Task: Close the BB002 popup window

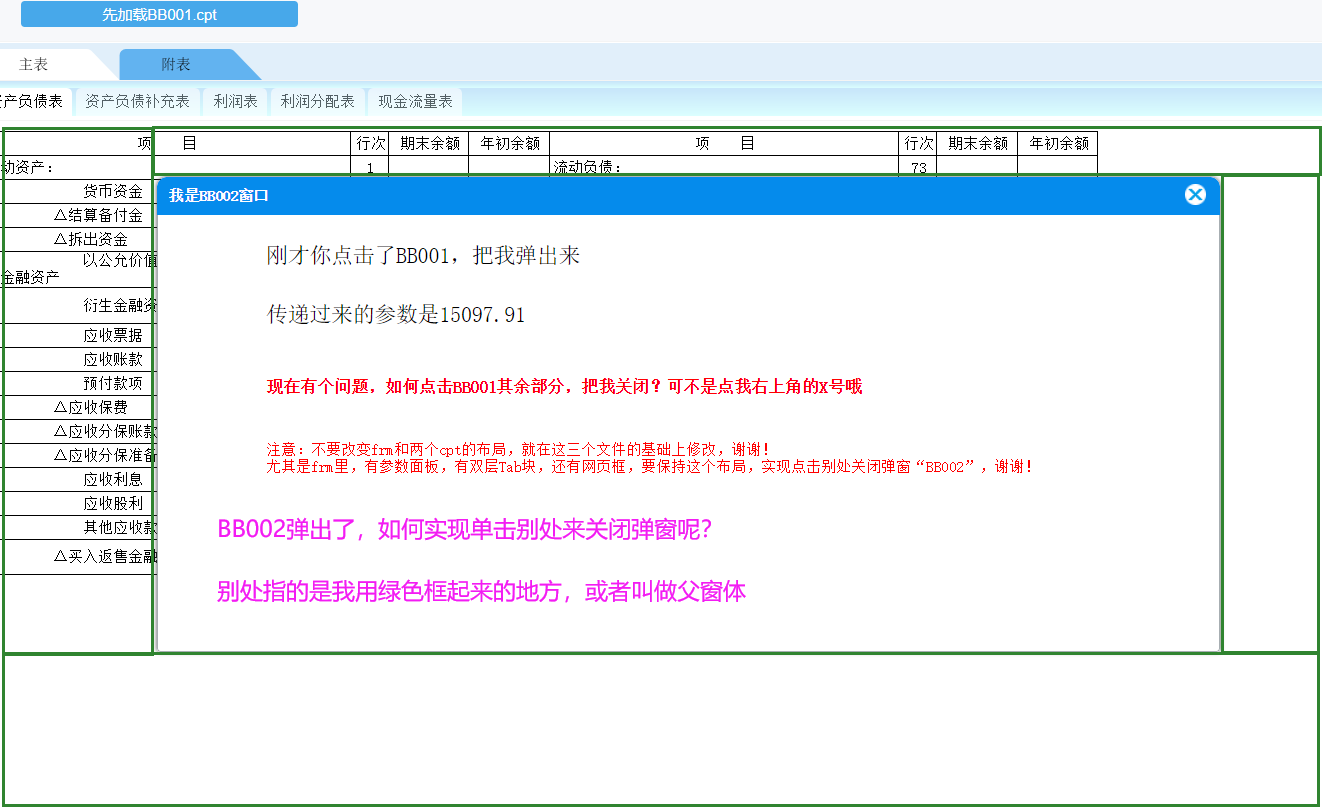Action: tap(1195, 195)
